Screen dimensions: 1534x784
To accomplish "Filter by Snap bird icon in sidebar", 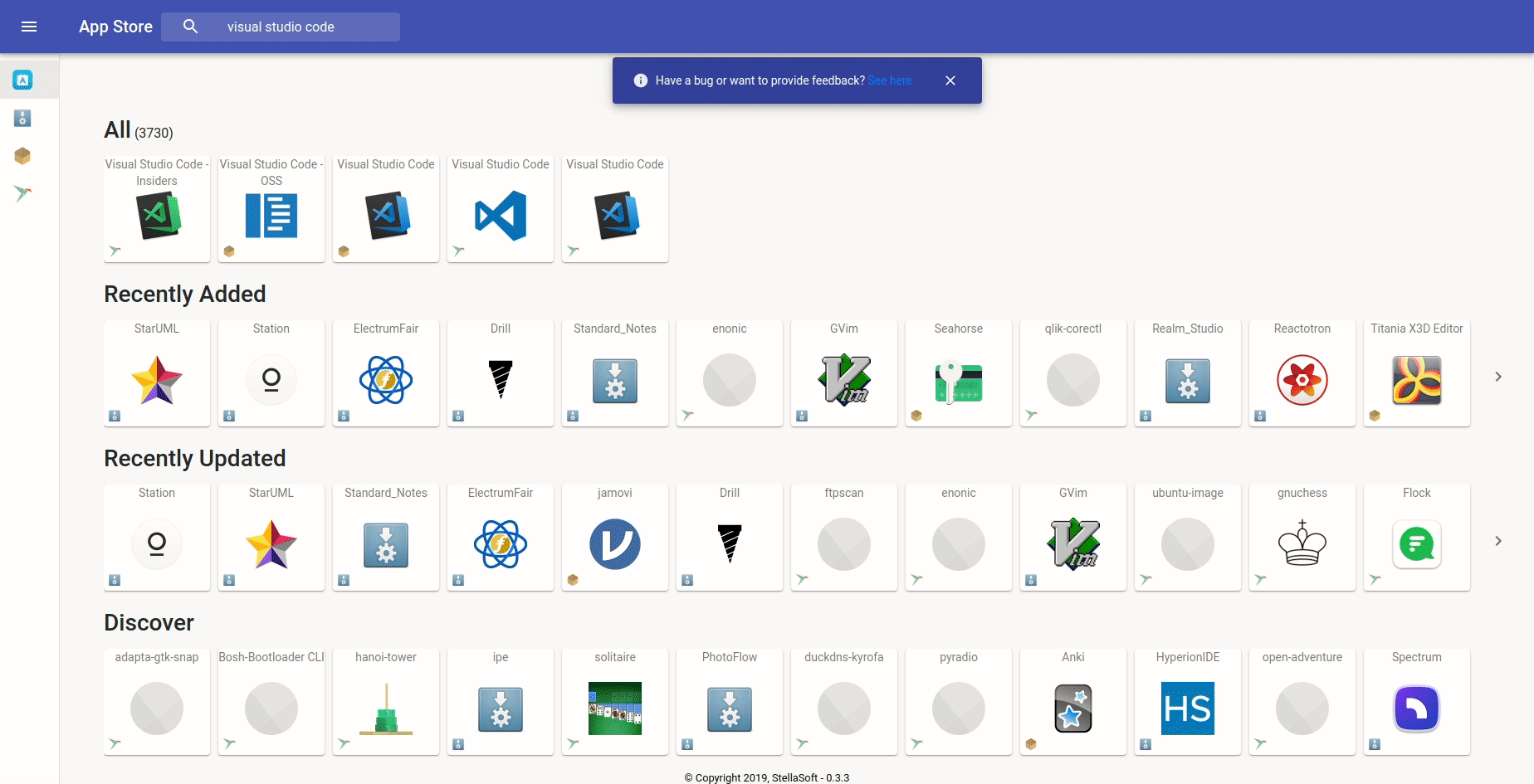I will 22,193.
